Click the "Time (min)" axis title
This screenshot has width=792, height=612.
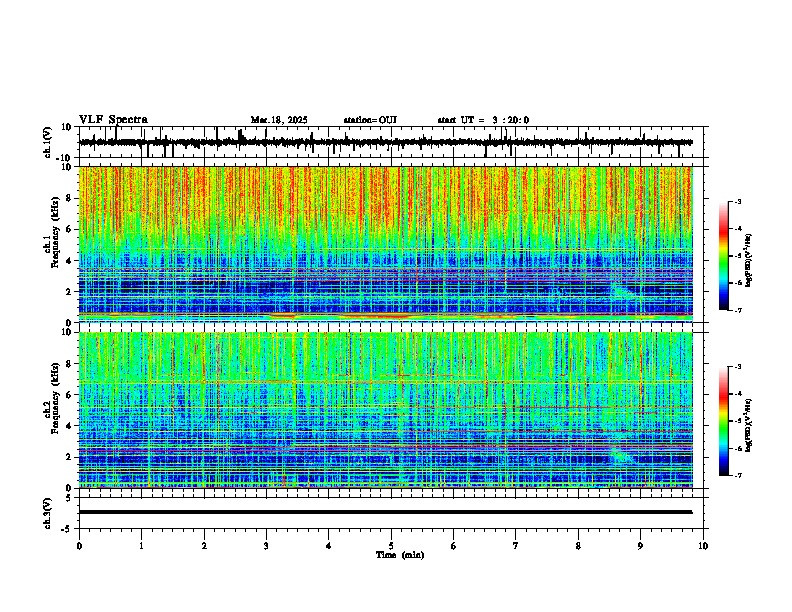(400, 555)
